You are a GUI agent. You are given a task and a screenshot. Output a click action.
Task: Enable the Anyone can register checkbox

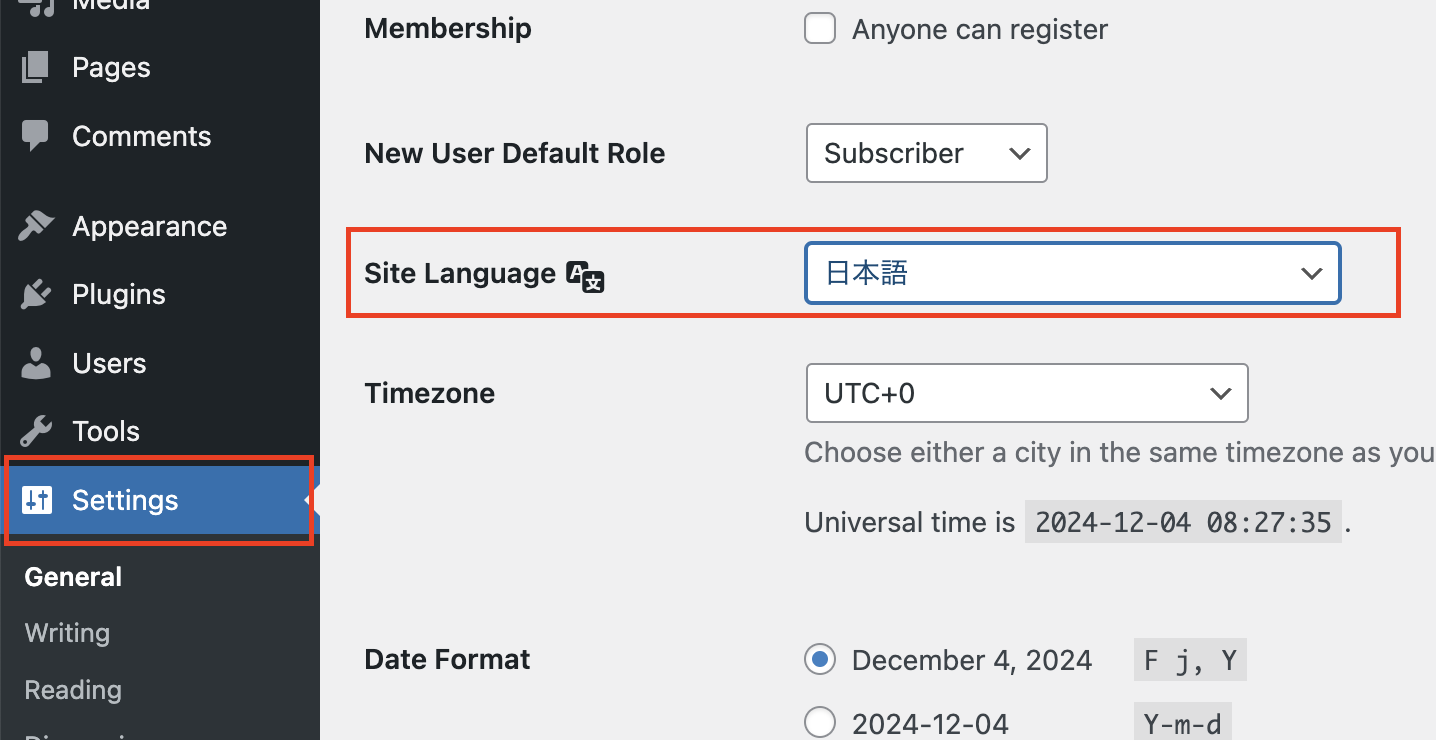tap(820, 29)
